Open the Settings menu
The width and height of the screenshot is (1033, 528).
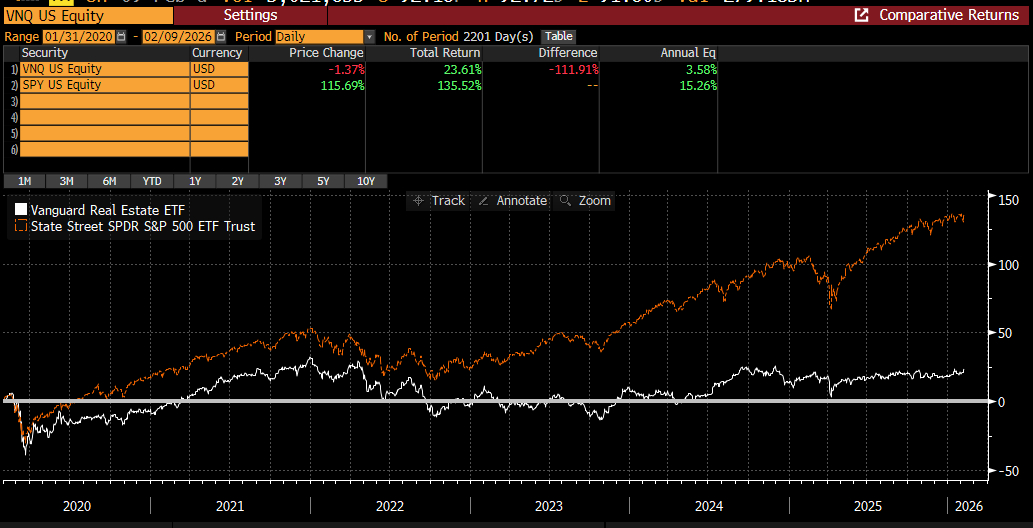pyautogui.click(x=250, y=15)
